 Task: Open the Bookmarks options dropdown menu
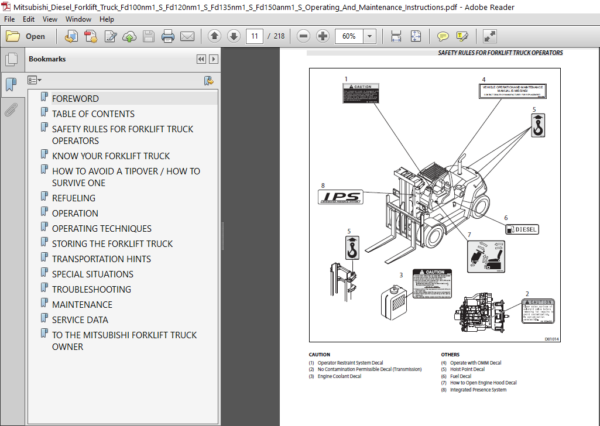pyautogui.click(x=34, y=80)
